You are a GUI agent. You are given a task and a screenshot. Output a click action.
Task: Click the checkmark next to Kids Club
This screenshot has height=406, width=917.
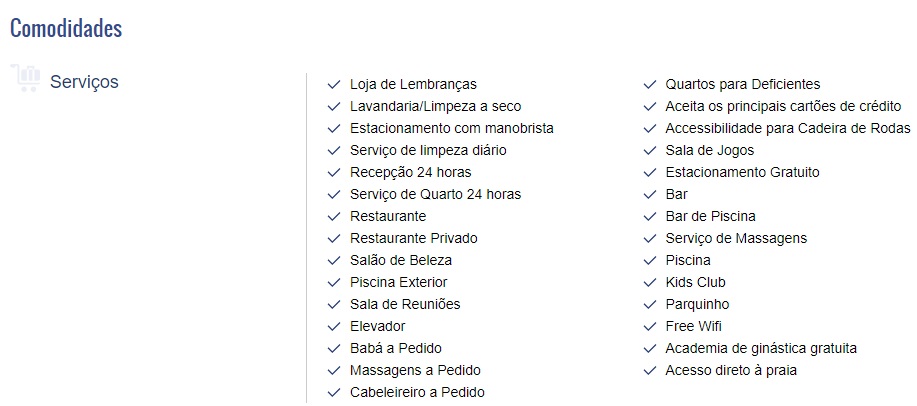pyautogui.click(x=650, y=283)
